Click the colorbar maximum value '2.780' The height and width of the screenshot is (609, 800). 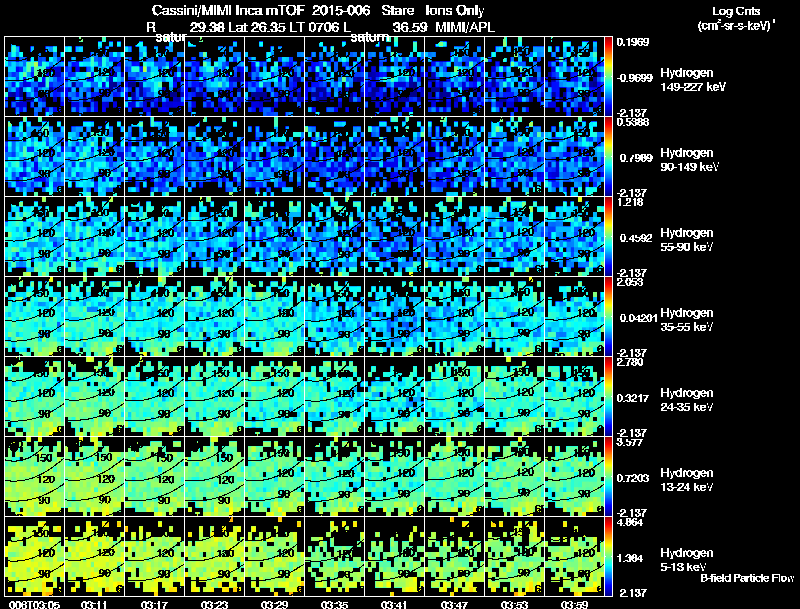click(630, 362)
